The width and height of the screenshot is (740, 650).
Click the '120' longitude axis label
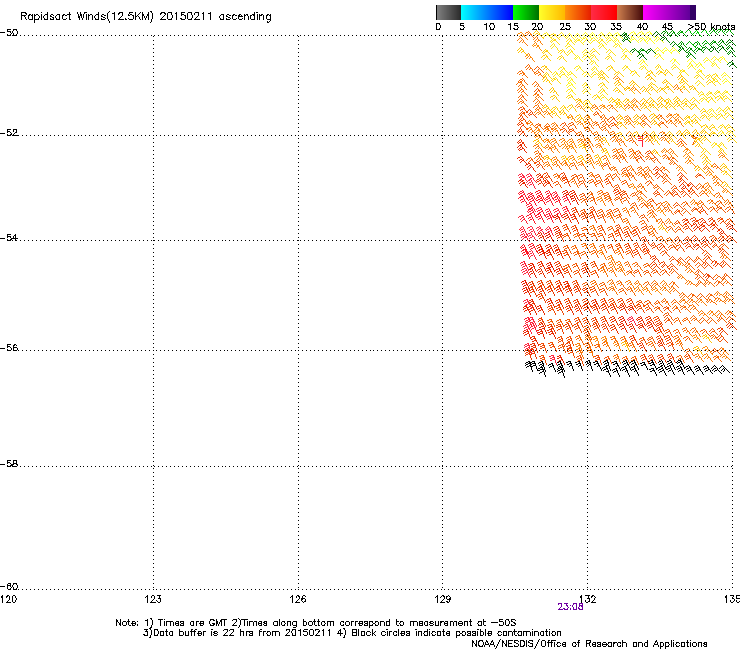(x=8, y=599)
